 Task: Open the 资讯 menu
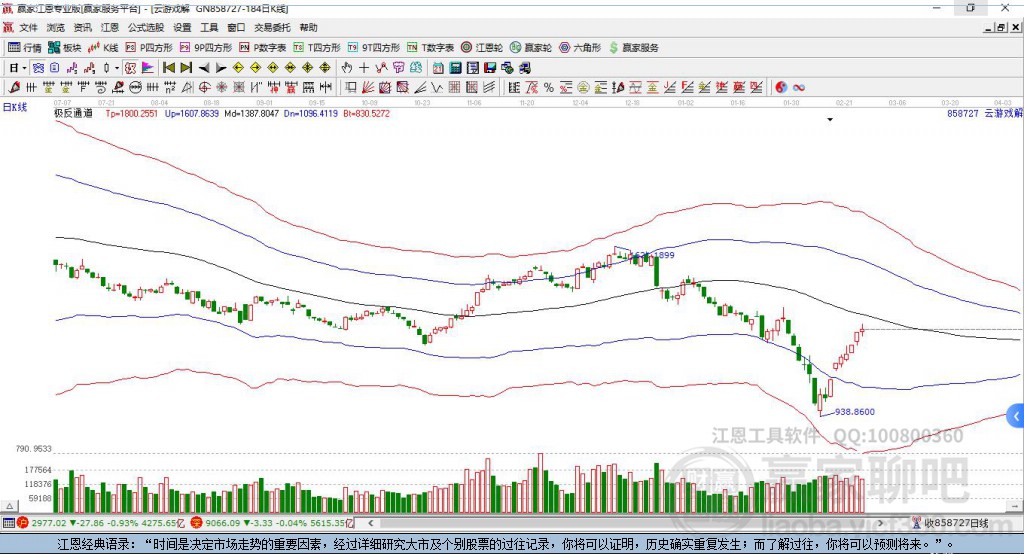tap(82, 27)
